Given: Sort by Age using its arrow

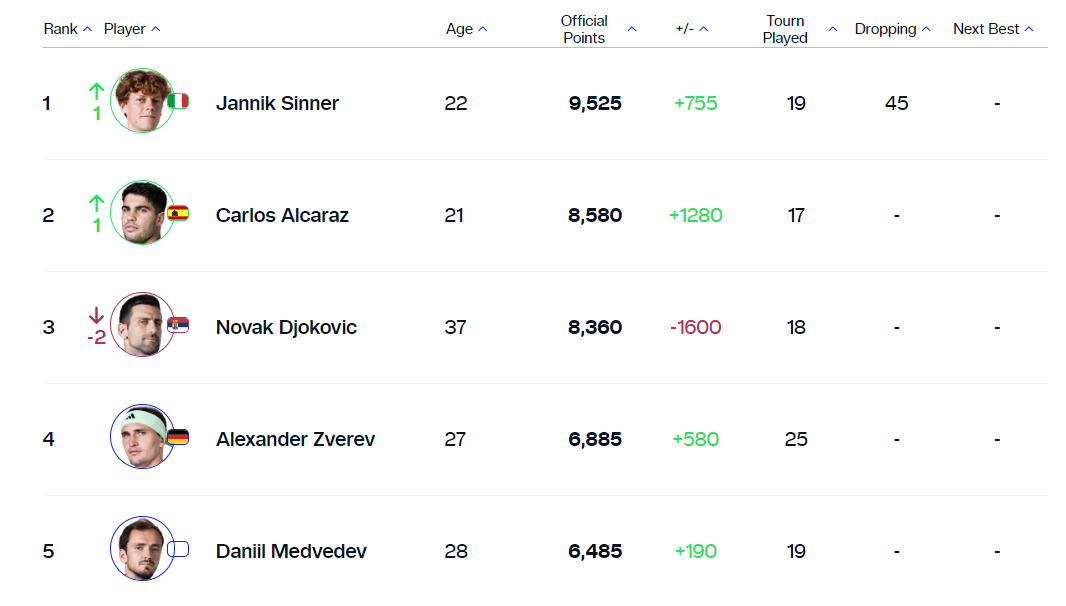Looking at the screenshot, I should click(483, 29).
